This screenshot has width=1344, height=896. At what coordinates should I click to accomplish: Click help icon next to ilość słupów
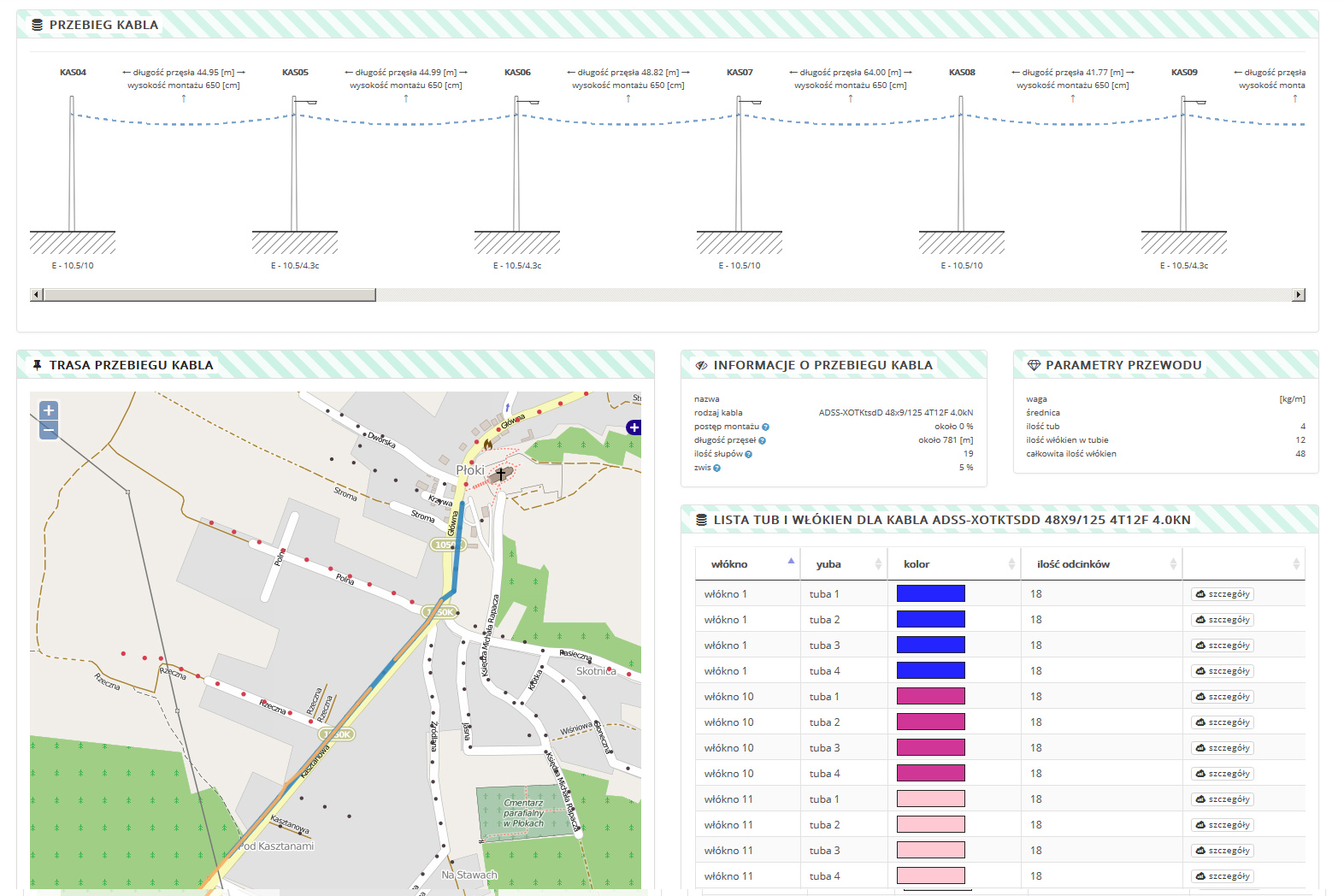click(x=748, y=454)
